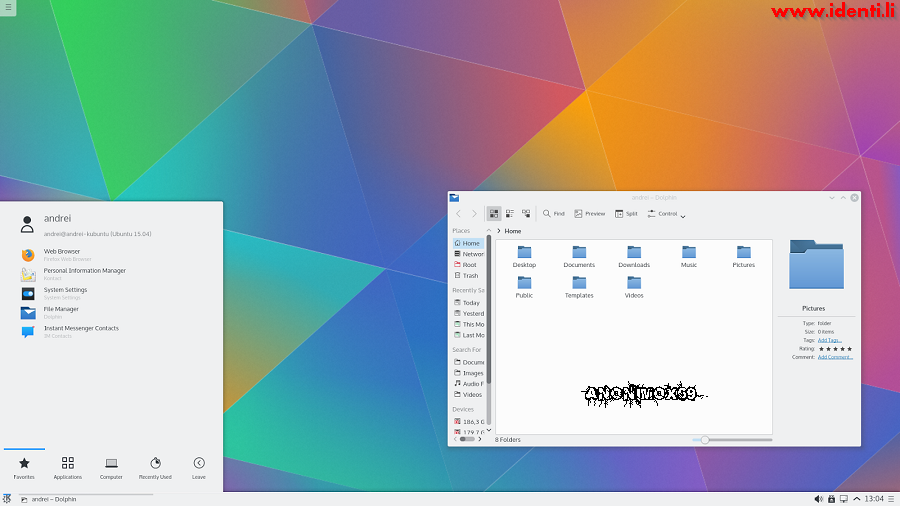
Task: Open the Leave tab
Action: click(x=199, y=468)
